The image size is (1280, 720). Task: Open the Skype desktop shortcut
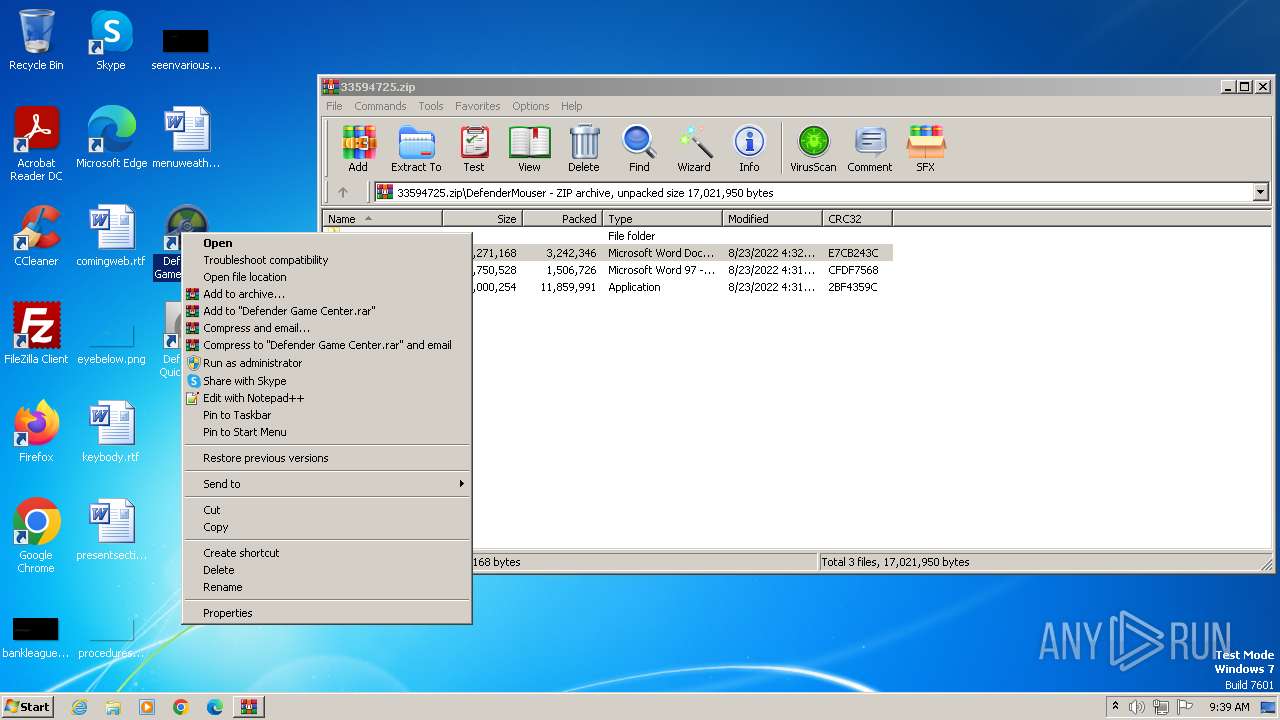110,40
